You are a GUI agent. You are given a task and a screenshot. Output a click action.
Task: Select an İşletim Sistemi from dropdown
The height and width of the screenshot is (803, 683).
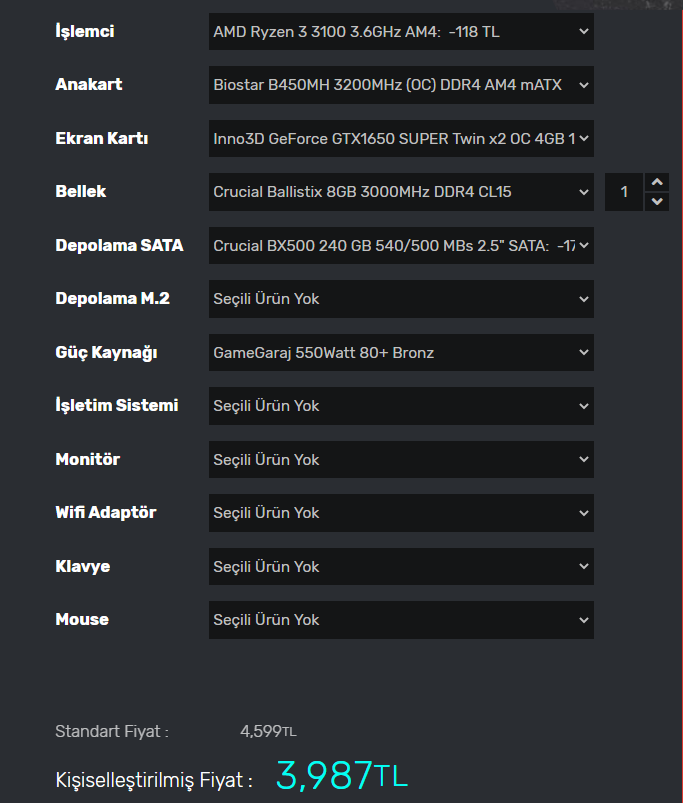[401, 406]
